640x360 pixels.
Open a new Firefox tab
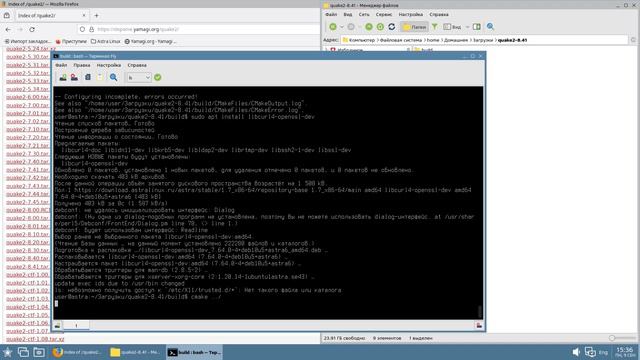click(x=96, y=16)
